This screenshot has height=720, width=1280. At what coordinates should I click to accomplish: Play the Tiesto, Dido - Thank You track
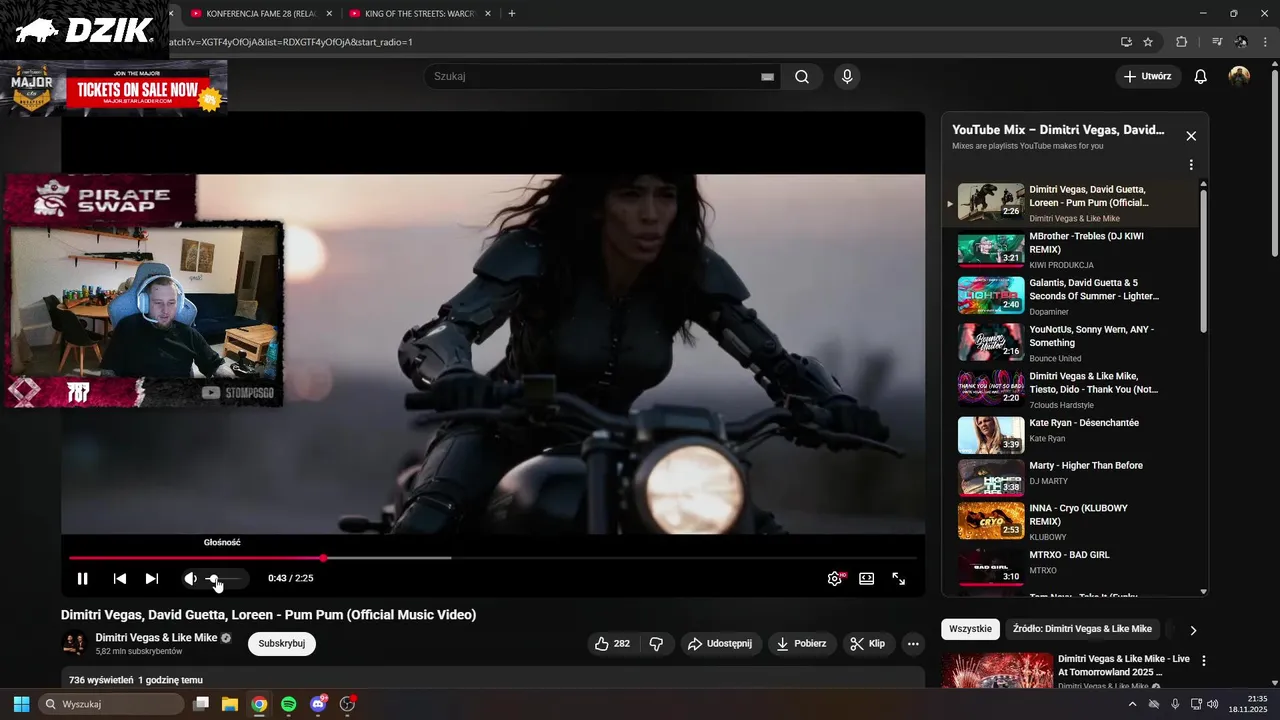1070,390
